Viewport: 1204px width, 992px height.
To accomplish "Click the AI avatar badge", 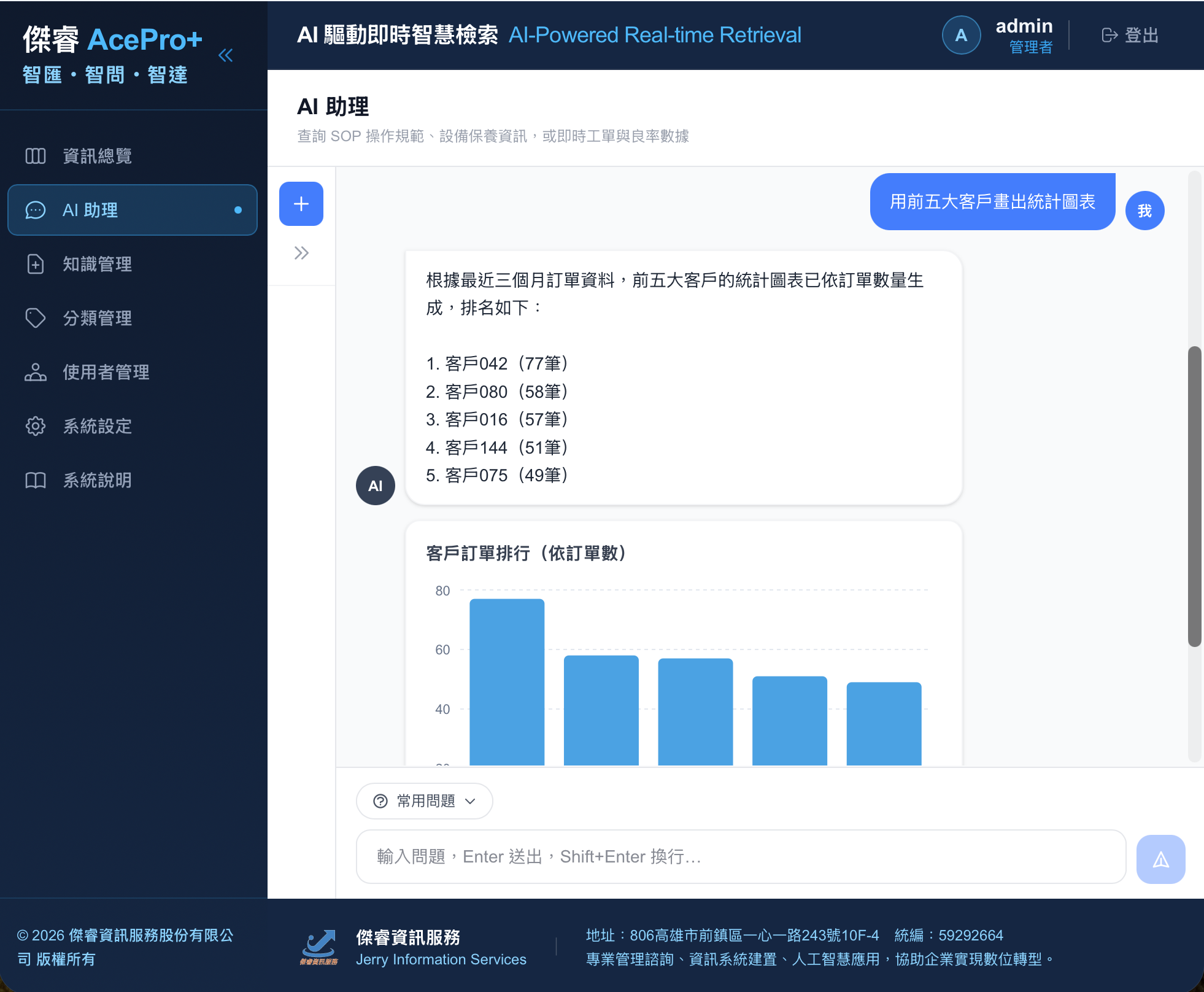I will pyautogui.click(x=376, y=486).
